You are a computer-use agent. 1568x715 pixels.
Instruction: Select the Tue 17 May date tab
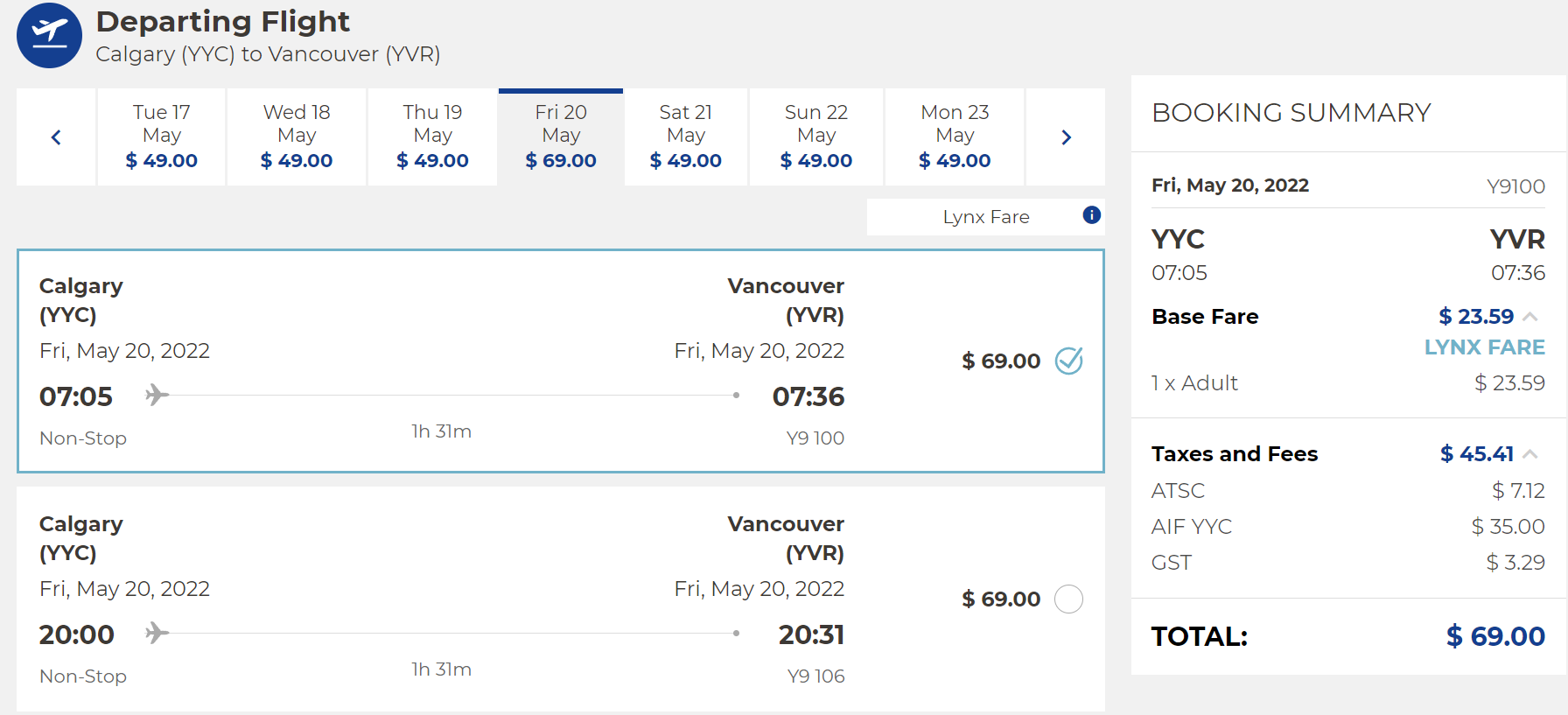pyautogui.click(x=162, y=137)
